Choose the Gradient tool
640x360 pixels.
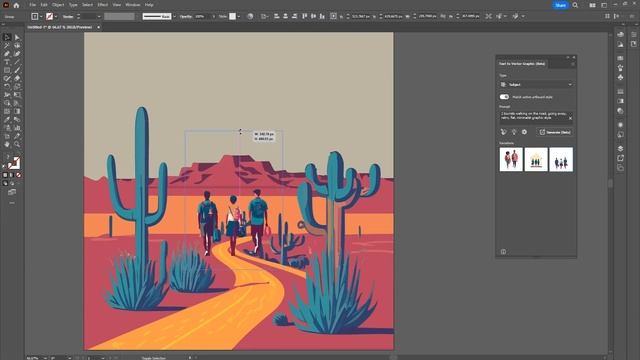pos(17,111)
